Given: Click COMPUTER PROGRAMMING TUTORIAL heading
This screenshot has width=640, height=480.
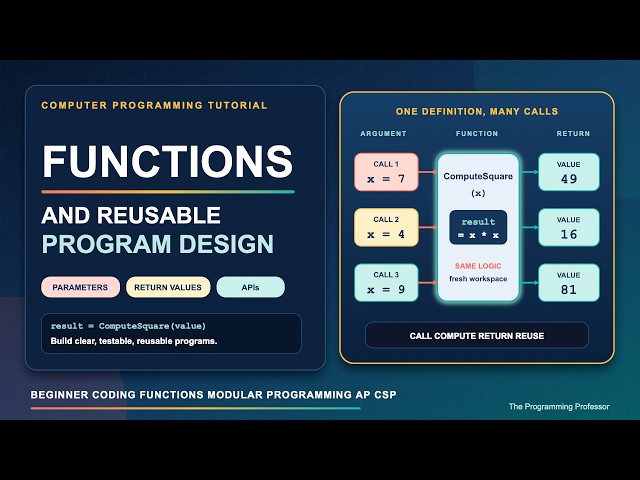Looking at the screenshot, I should [x=154, y=105].
